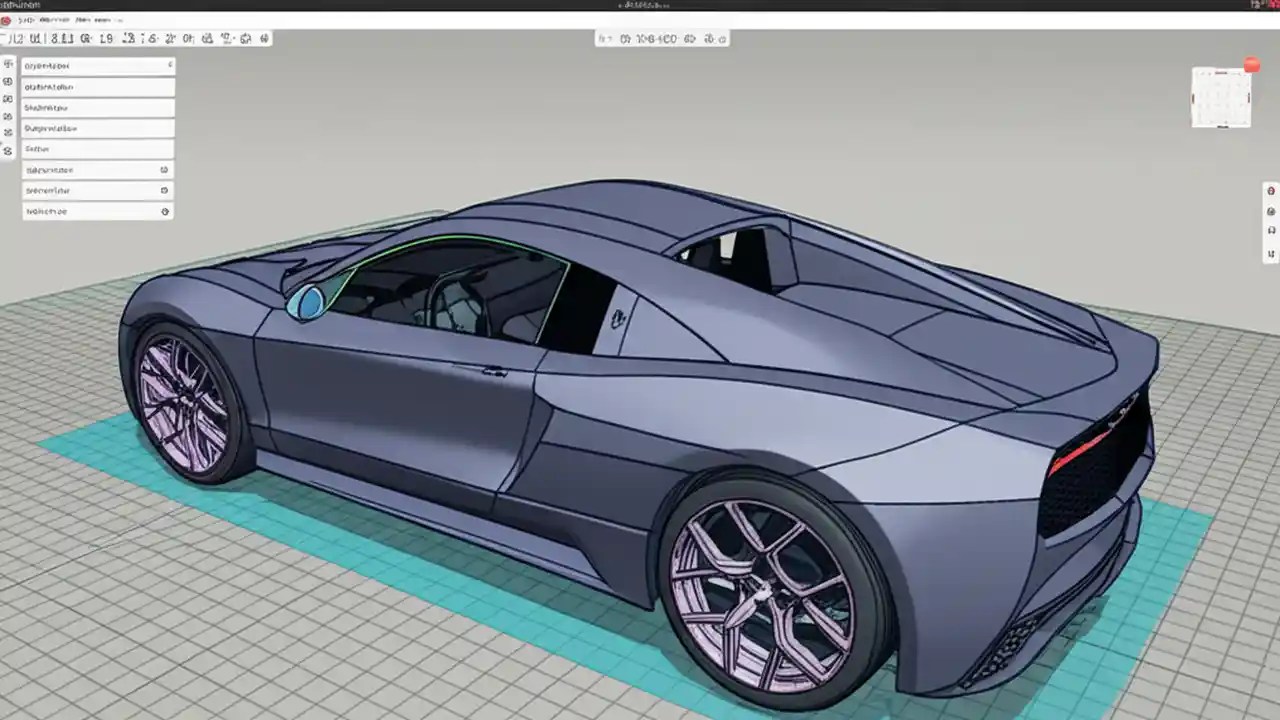Toggle the switch on the bottom-left panel entry
Screen dimensions: 1280x720
[x=166, y=211]
